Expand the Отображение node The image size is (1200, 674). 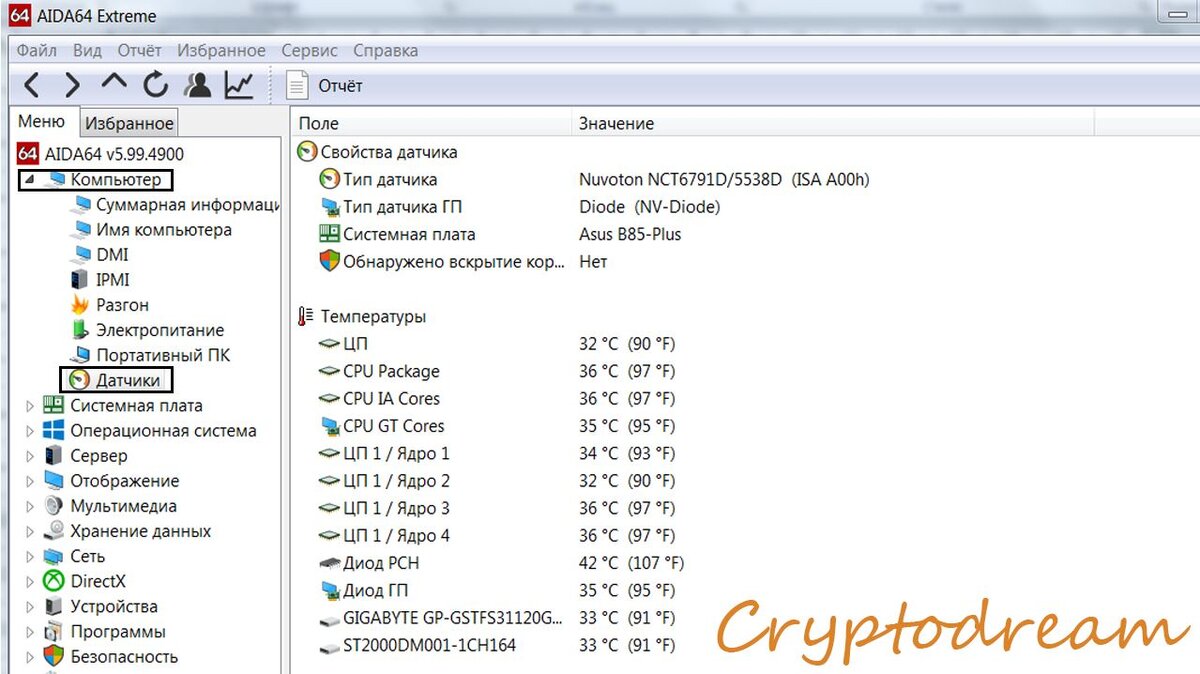29,481
